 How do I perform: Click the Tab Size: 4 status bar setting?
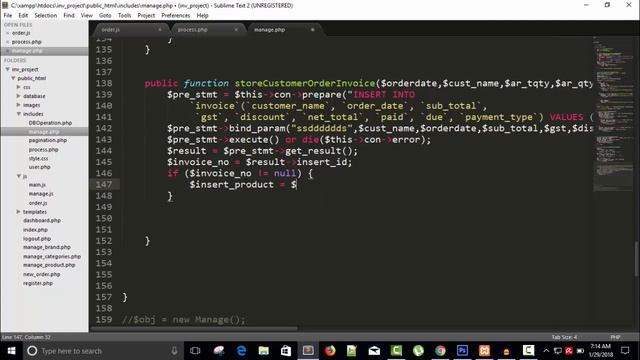tap(564, 337)
